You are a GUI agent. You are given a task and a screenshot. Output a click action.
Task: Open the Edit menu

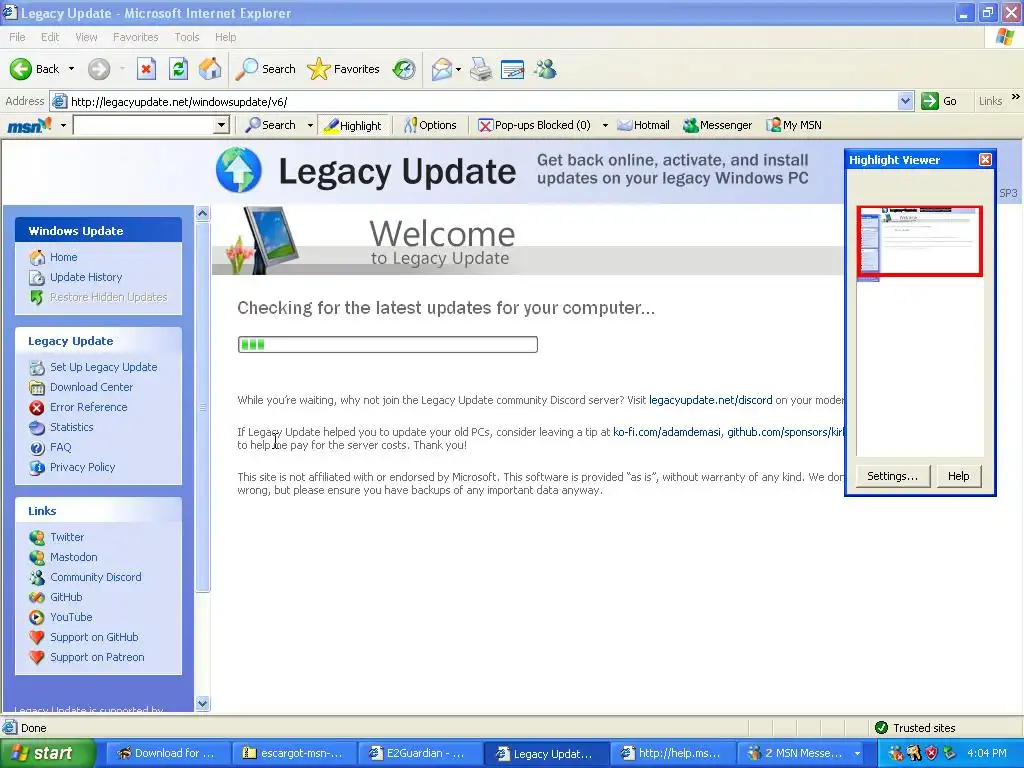50,37
